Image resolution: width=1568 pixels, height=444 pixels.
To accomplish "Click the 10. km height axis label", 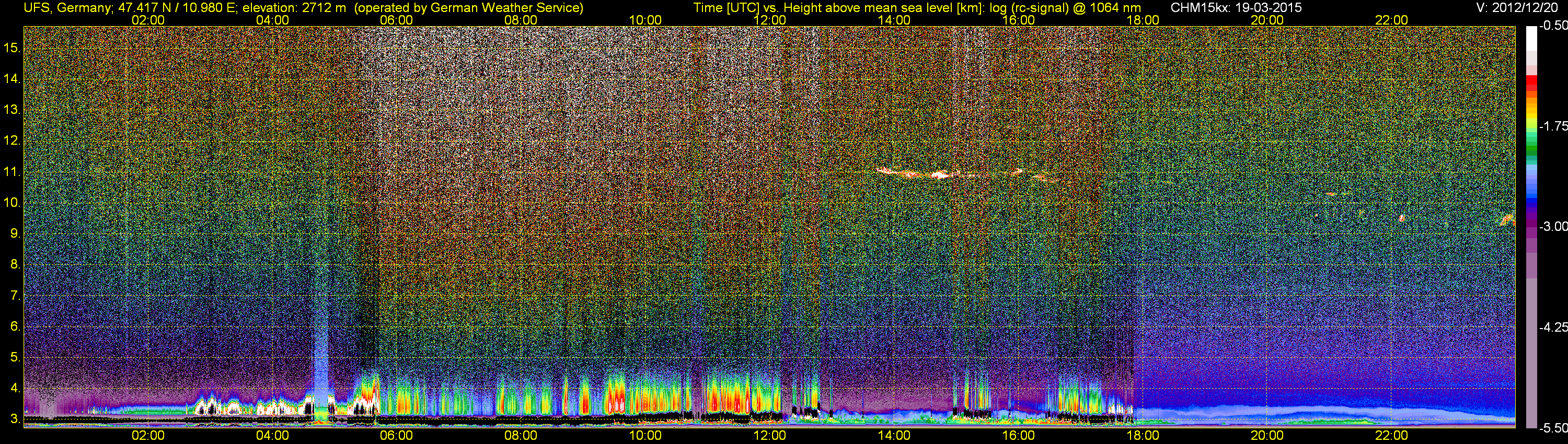I will click(11, 203).
